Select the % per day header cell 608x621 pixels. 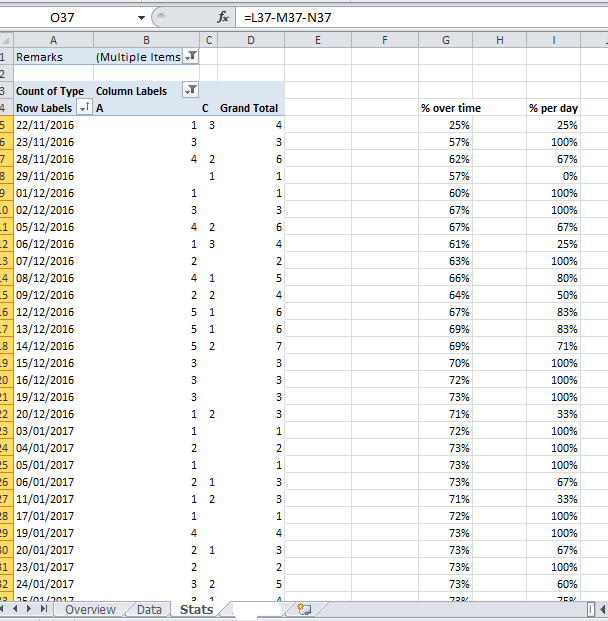tap(554, 108)
